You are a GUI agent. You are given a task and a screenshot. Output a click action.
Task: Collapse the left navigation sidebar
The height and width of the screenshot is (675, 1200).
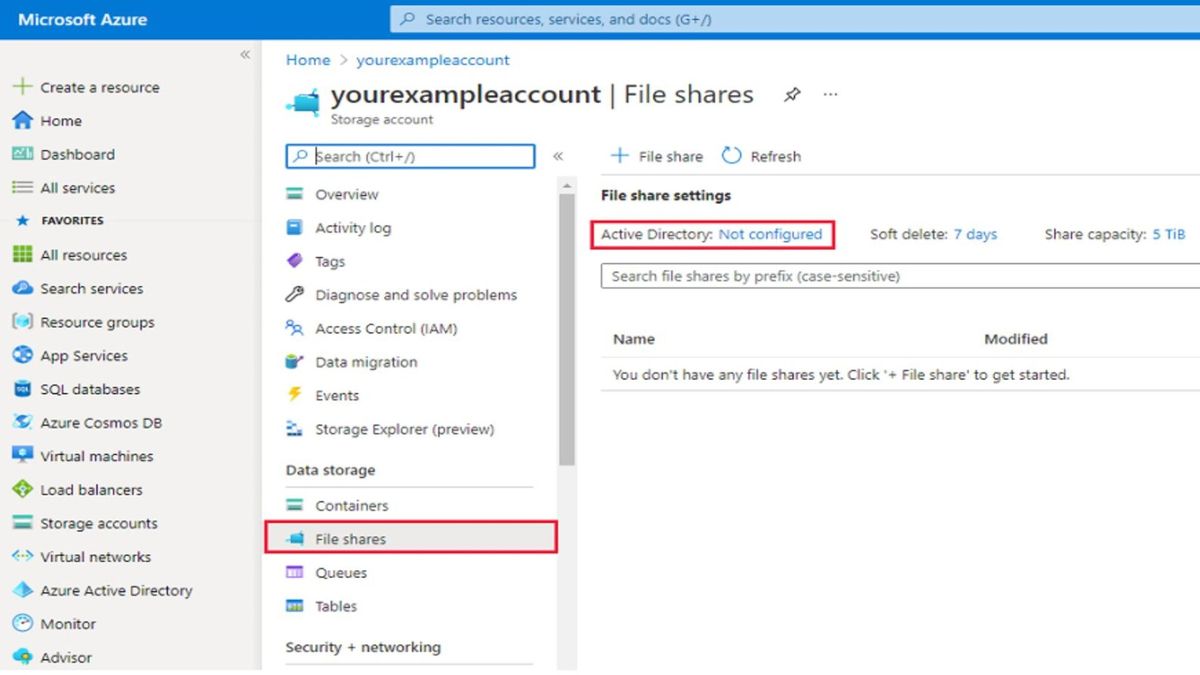[245, 56]
